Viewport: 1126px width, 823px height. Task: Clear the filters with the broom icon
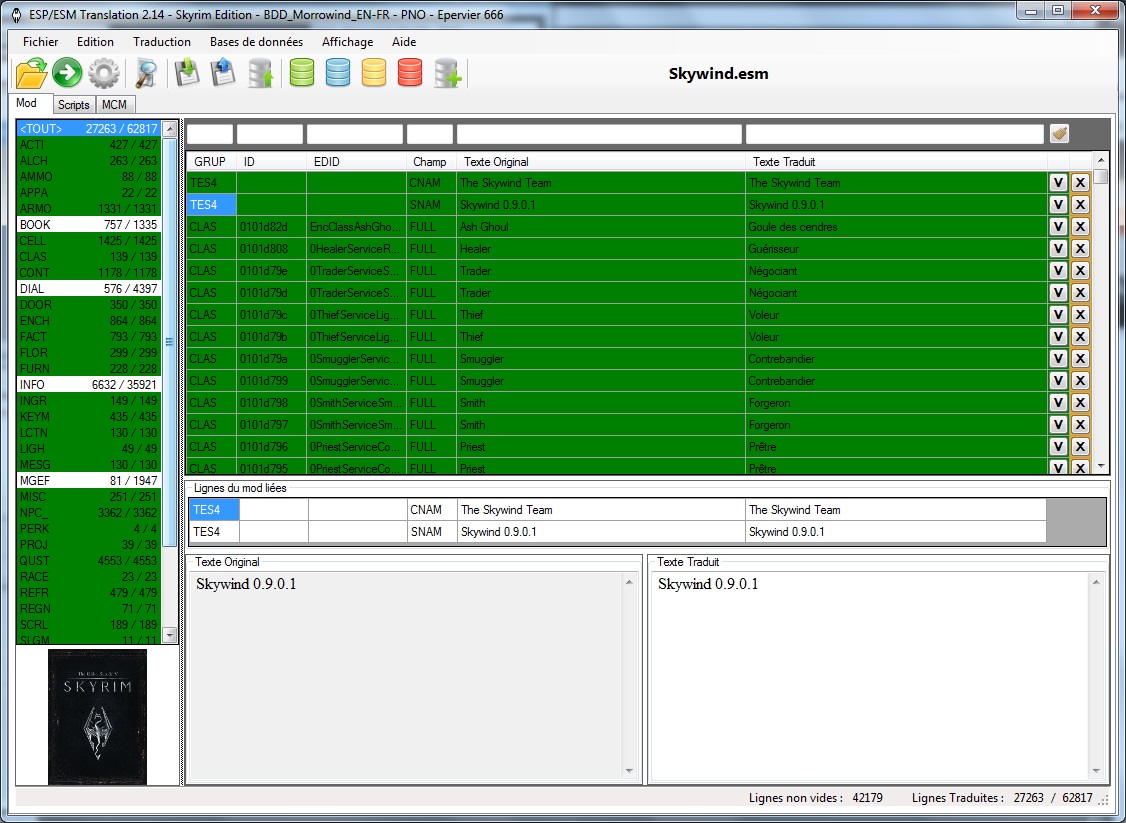point(1059,134)
